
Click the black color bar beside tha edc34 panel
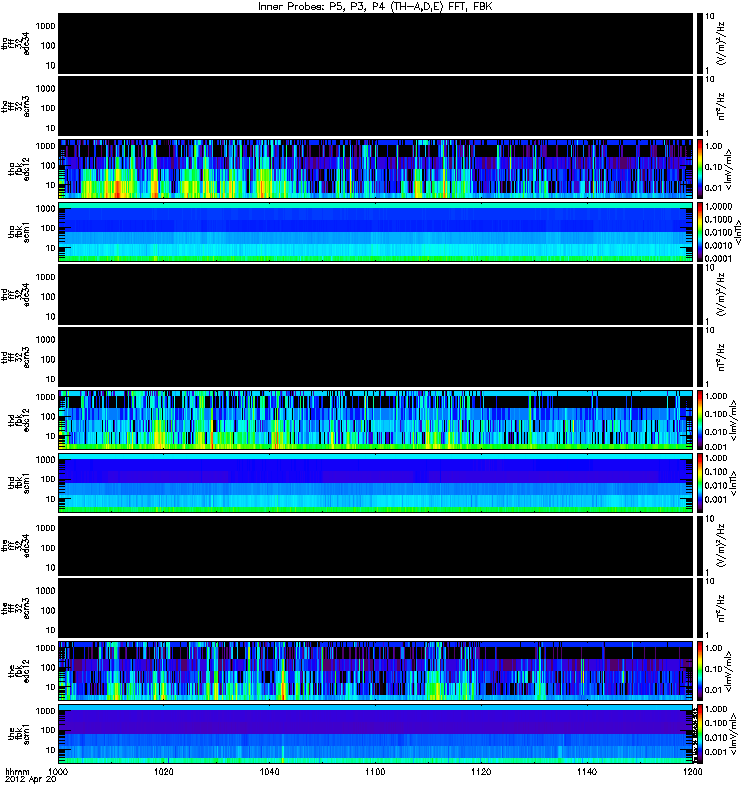pyautogui.click(x=699, y=43)
